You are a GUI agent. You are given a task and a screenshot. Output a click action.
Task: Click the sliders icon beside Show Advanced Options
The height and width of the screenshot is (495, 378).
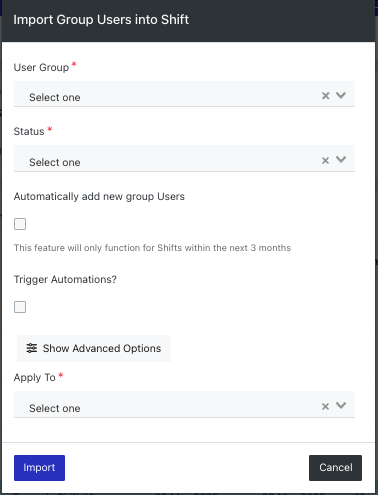(x=32, y=348)
